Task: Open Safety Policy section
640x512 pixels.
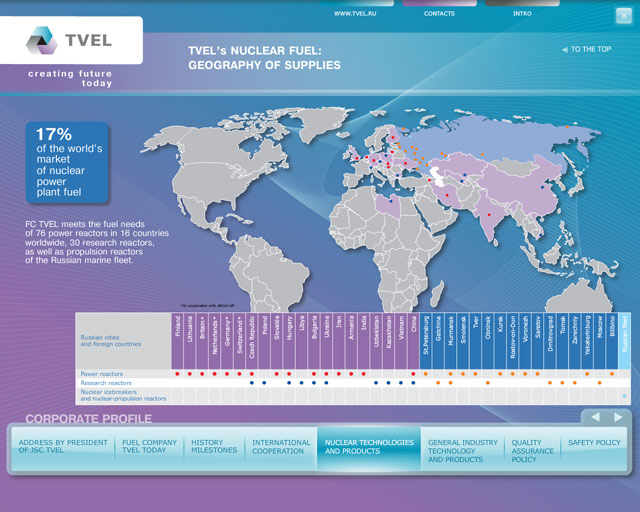Action: coord(594,442)
